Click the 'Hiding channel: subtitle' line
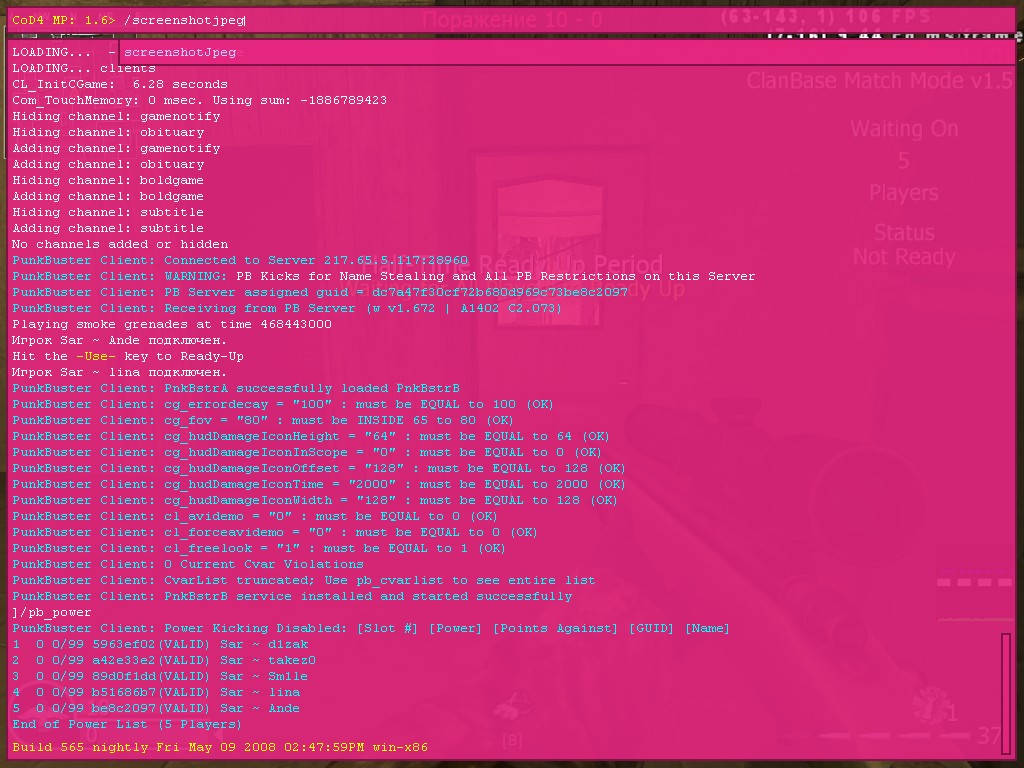Screen dimensions: 1024x768 click(108, 212)
